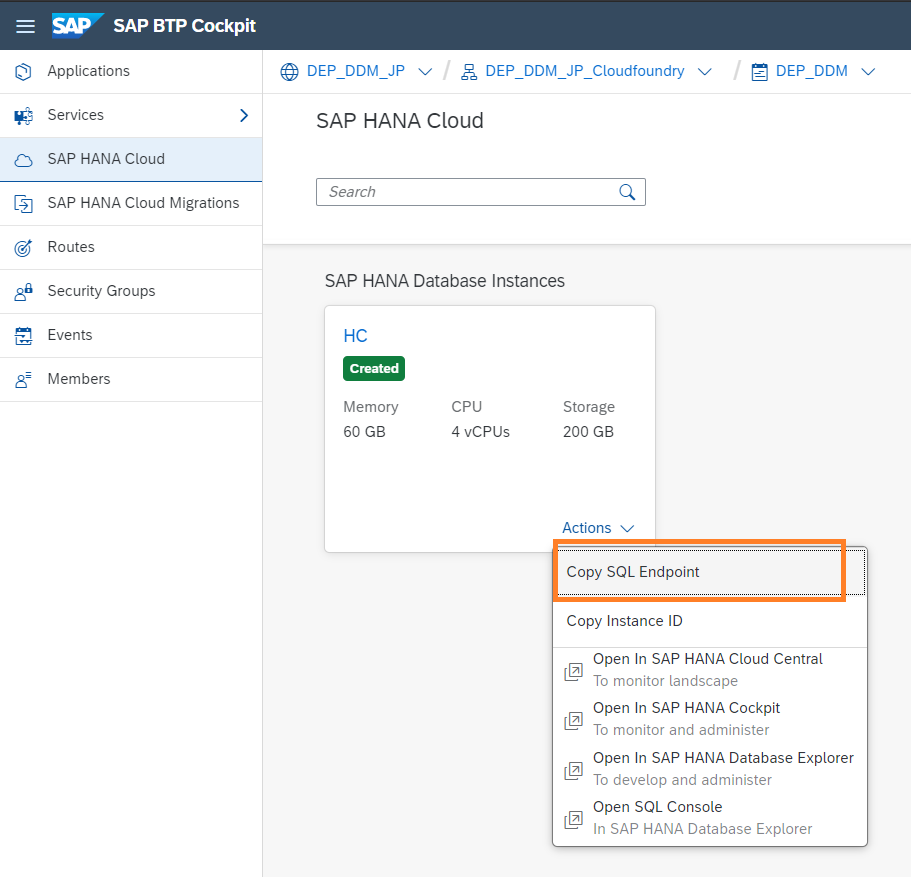Image resolution: width=911 pixels, height=877 pixels.
Task: Collapse the Actions menu on HC card
Action: (598, 528)
